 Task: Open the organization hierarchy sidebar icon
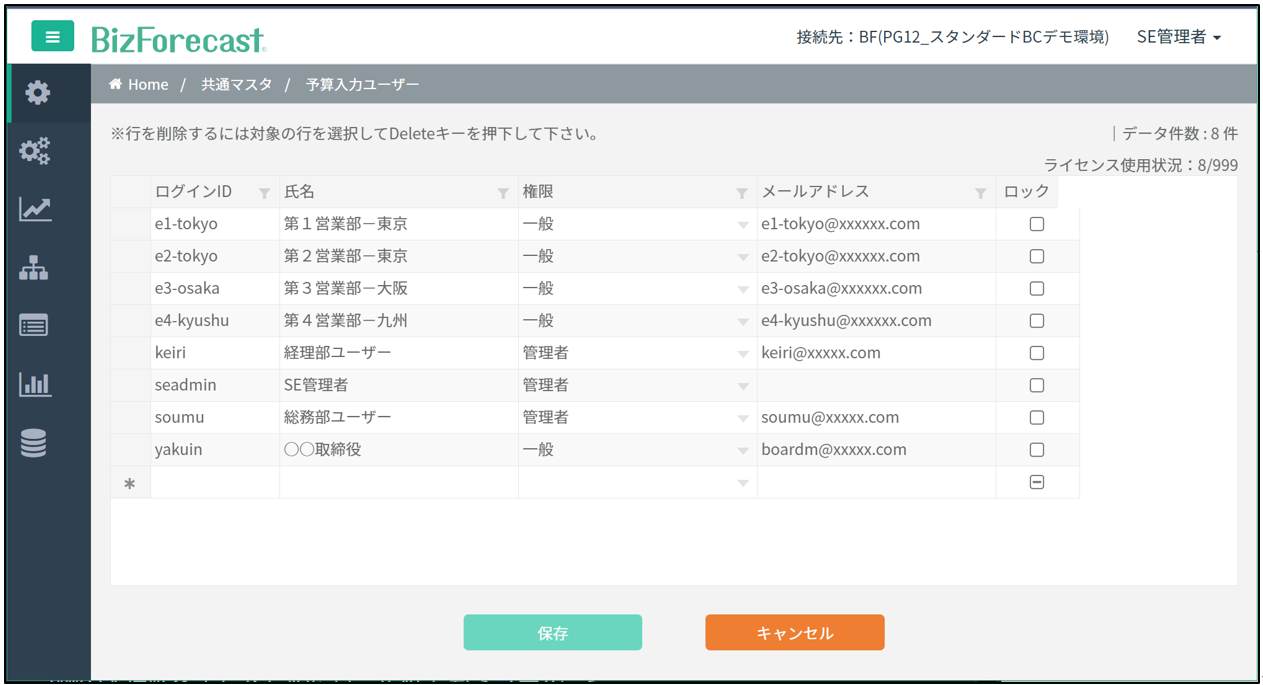click(34, 268)
